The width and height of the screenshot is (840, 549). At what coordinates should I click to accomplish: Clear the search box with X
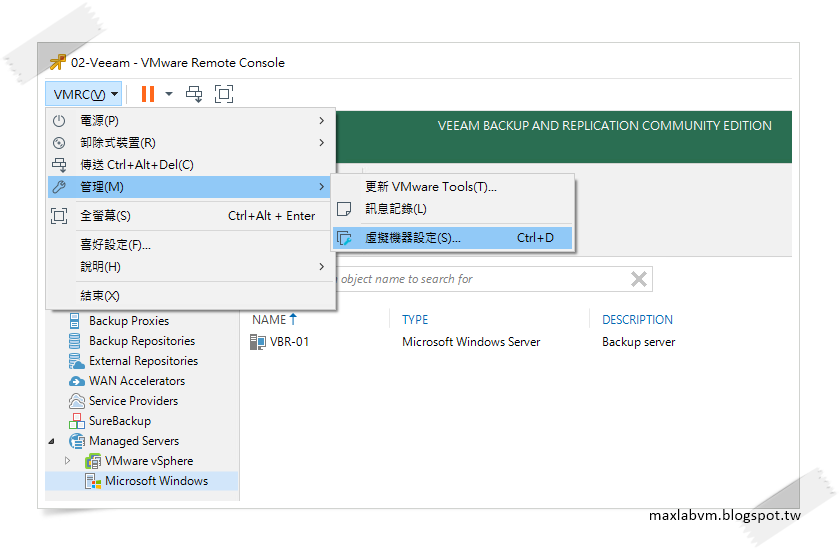click(639, 279)
